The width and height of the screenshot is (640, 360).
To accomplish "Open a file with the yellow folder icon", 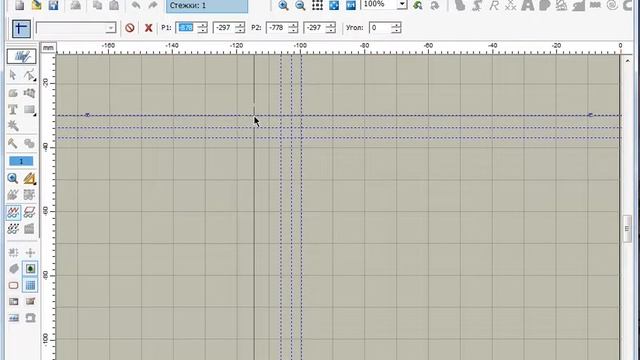I will pyautogui.click(x=36, y=5).
